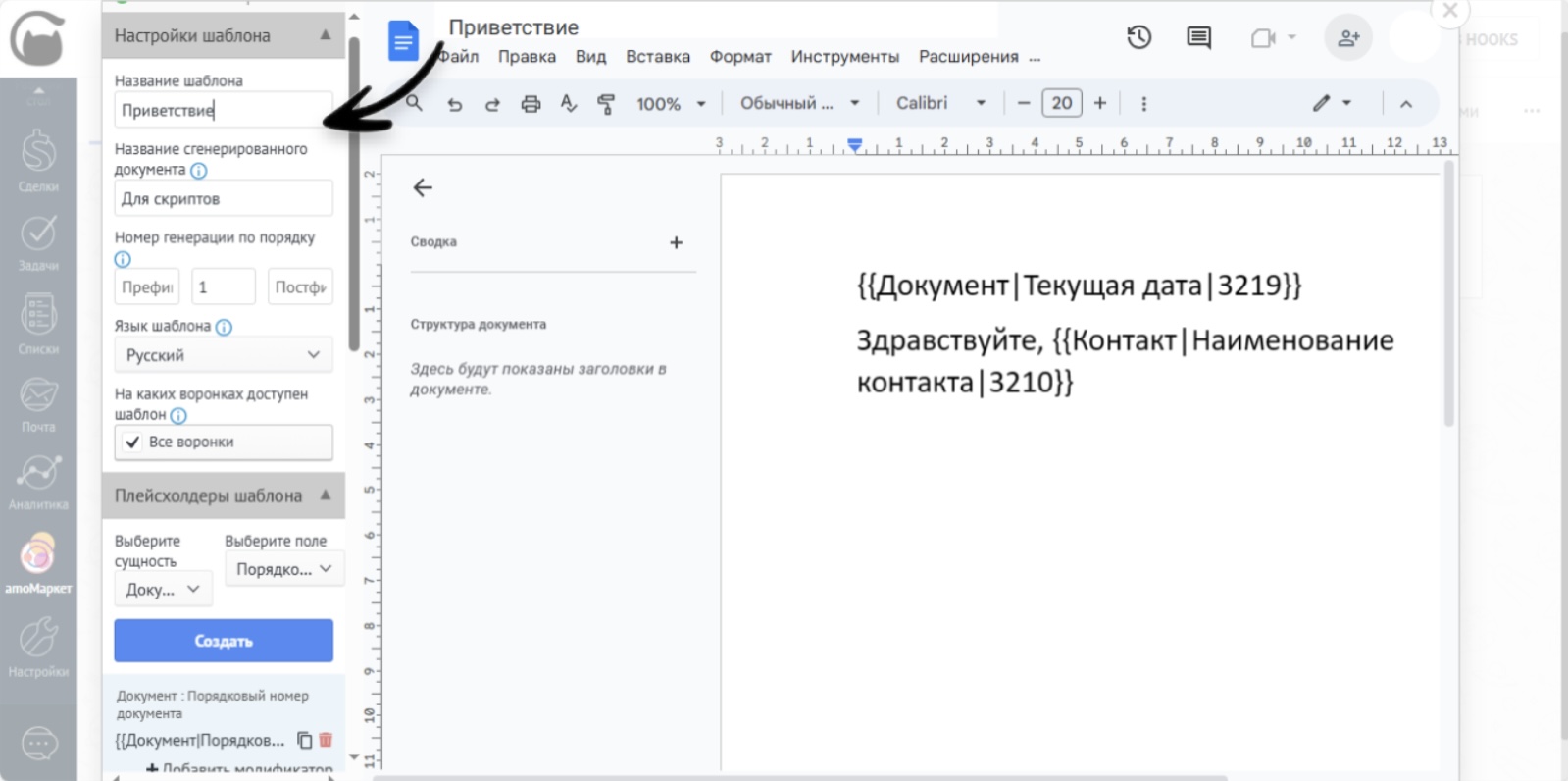
Task: Redo the action in toolbar
Action: point(492,104)
